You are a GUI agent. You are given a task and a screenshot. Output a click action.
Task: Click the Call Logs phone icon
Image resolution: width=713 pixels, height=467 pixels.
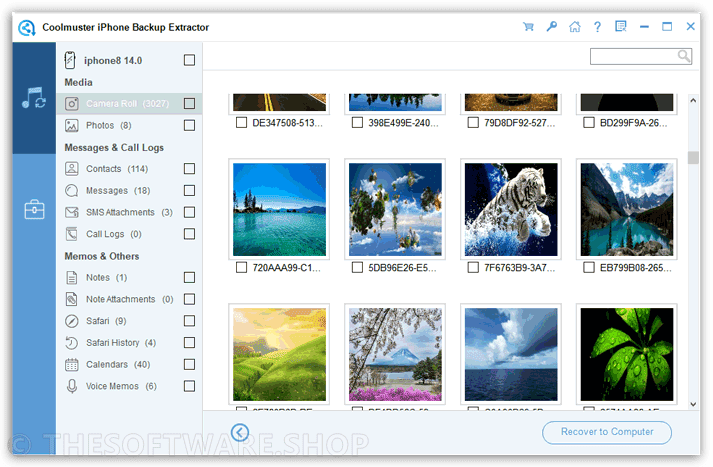click(71, 234)
